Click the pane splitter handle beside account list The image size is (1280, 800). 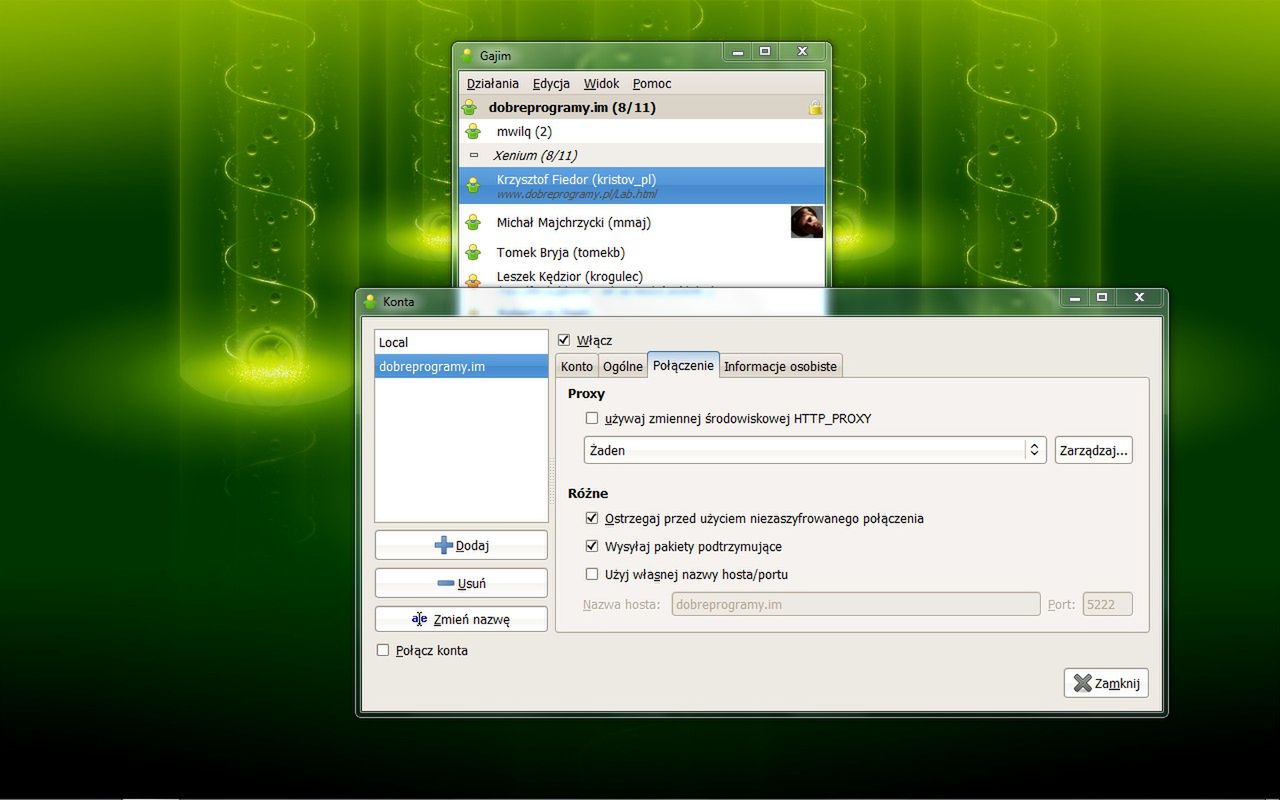point(552,481)
